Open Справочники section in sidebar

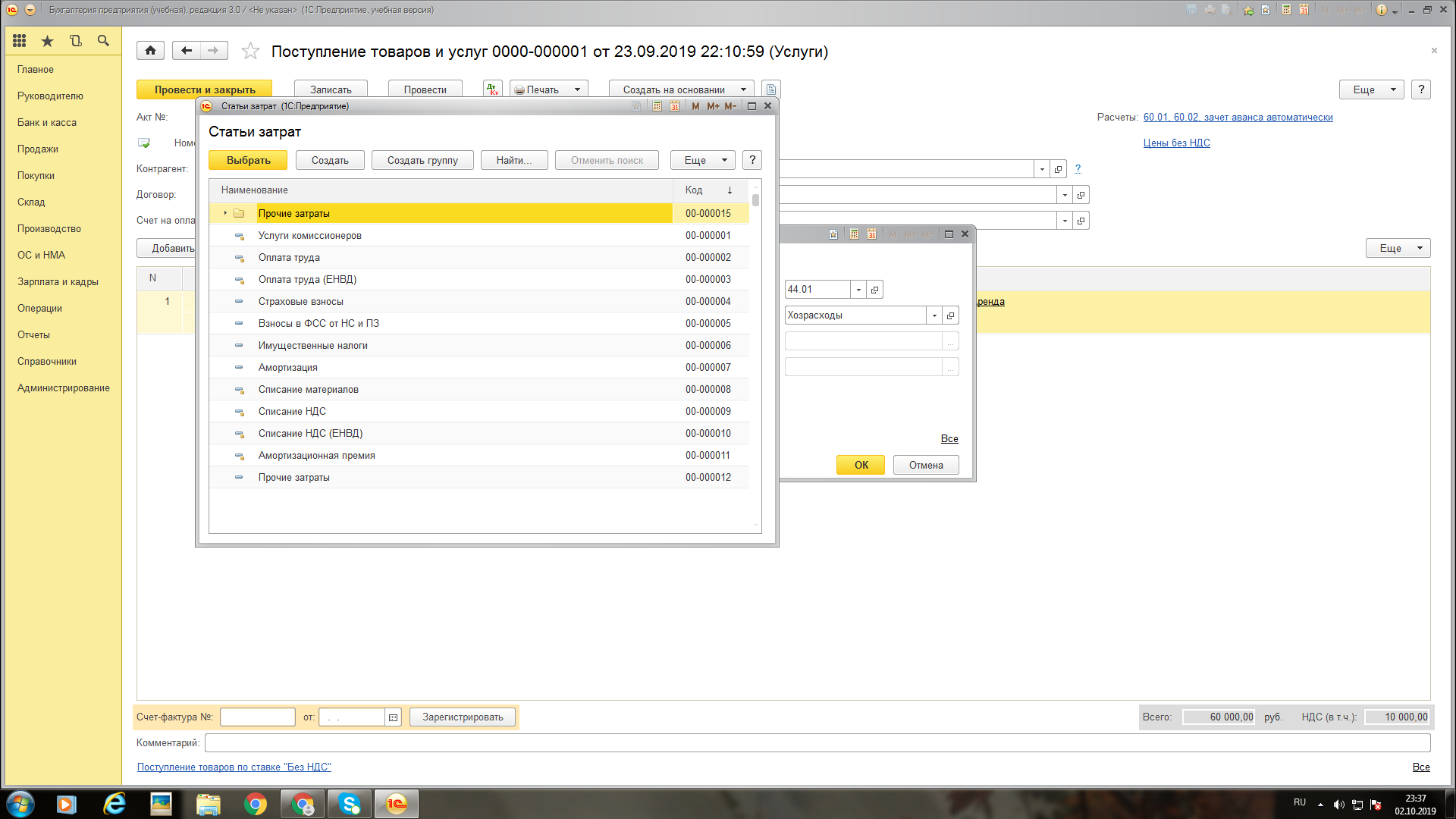coord(47,361)
